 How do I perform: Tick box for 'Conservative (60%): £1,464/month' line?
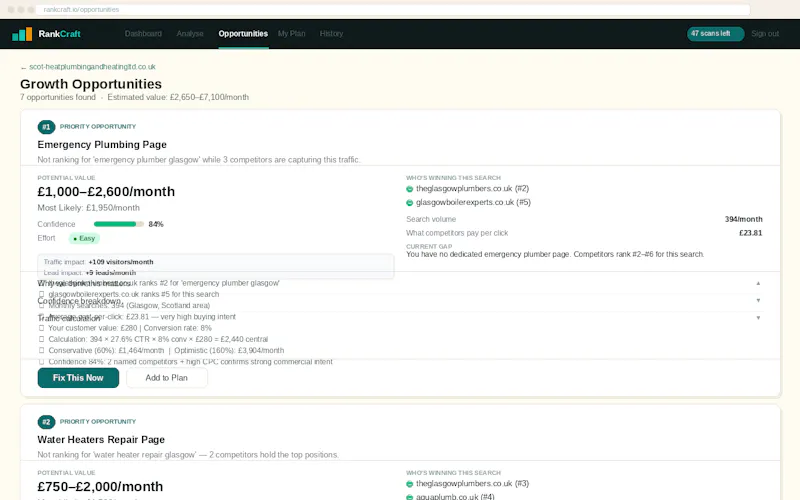click(41, 351)
